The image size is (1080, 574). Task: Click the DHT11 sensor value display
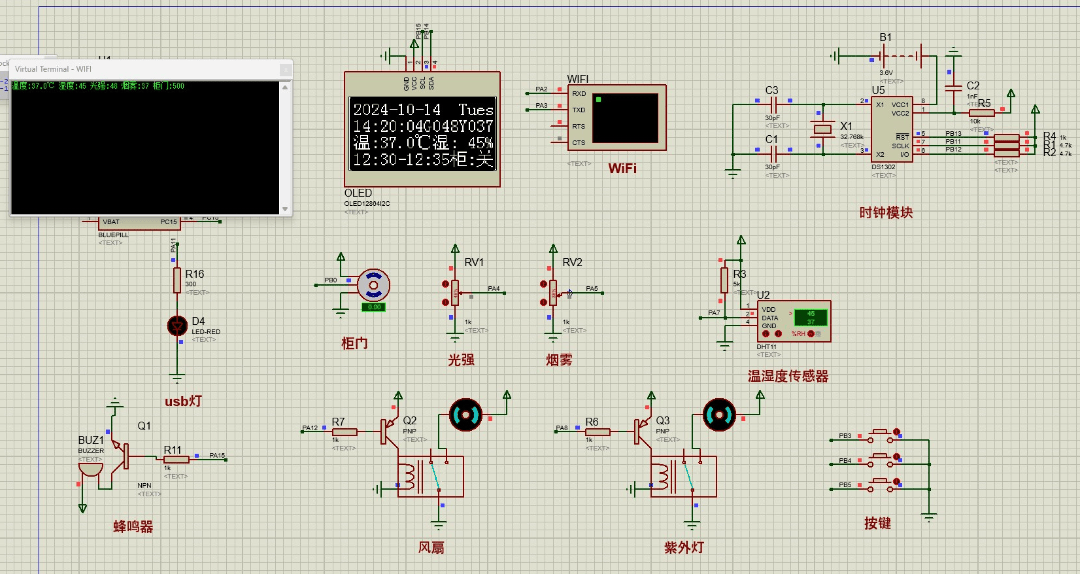click(x=810, y=319)
